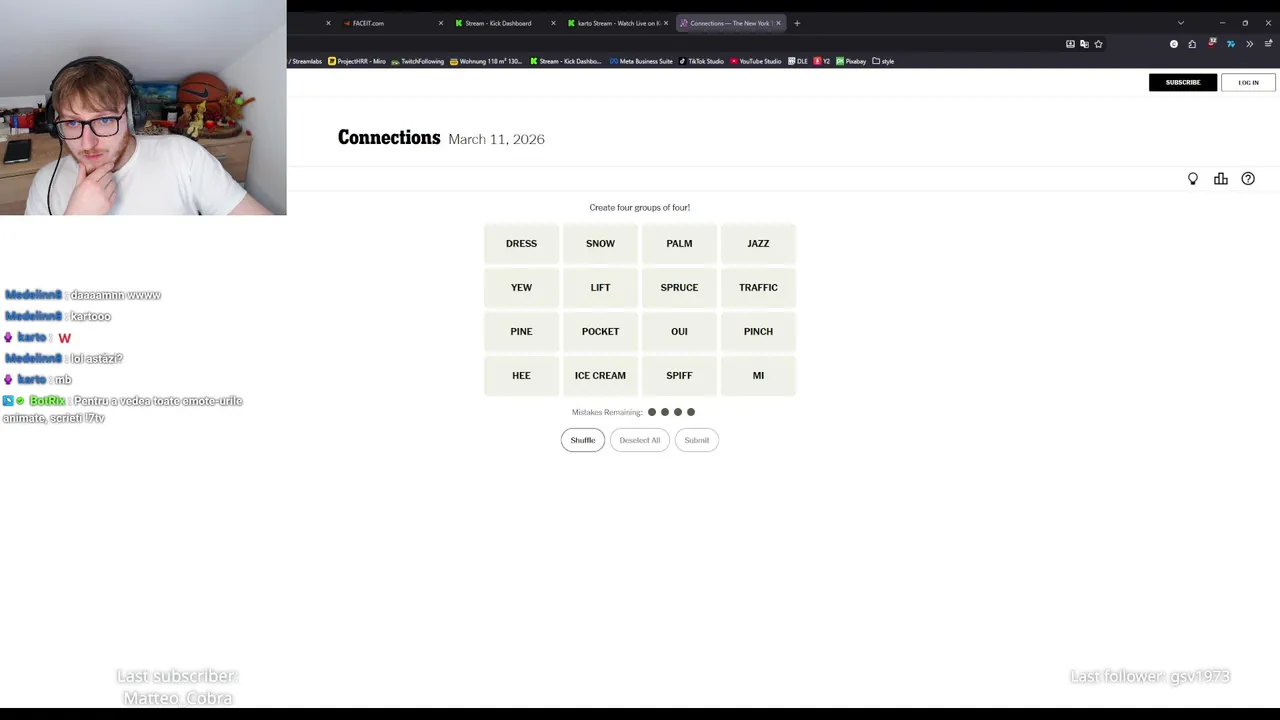Select the YEW tile

[521, 287]
